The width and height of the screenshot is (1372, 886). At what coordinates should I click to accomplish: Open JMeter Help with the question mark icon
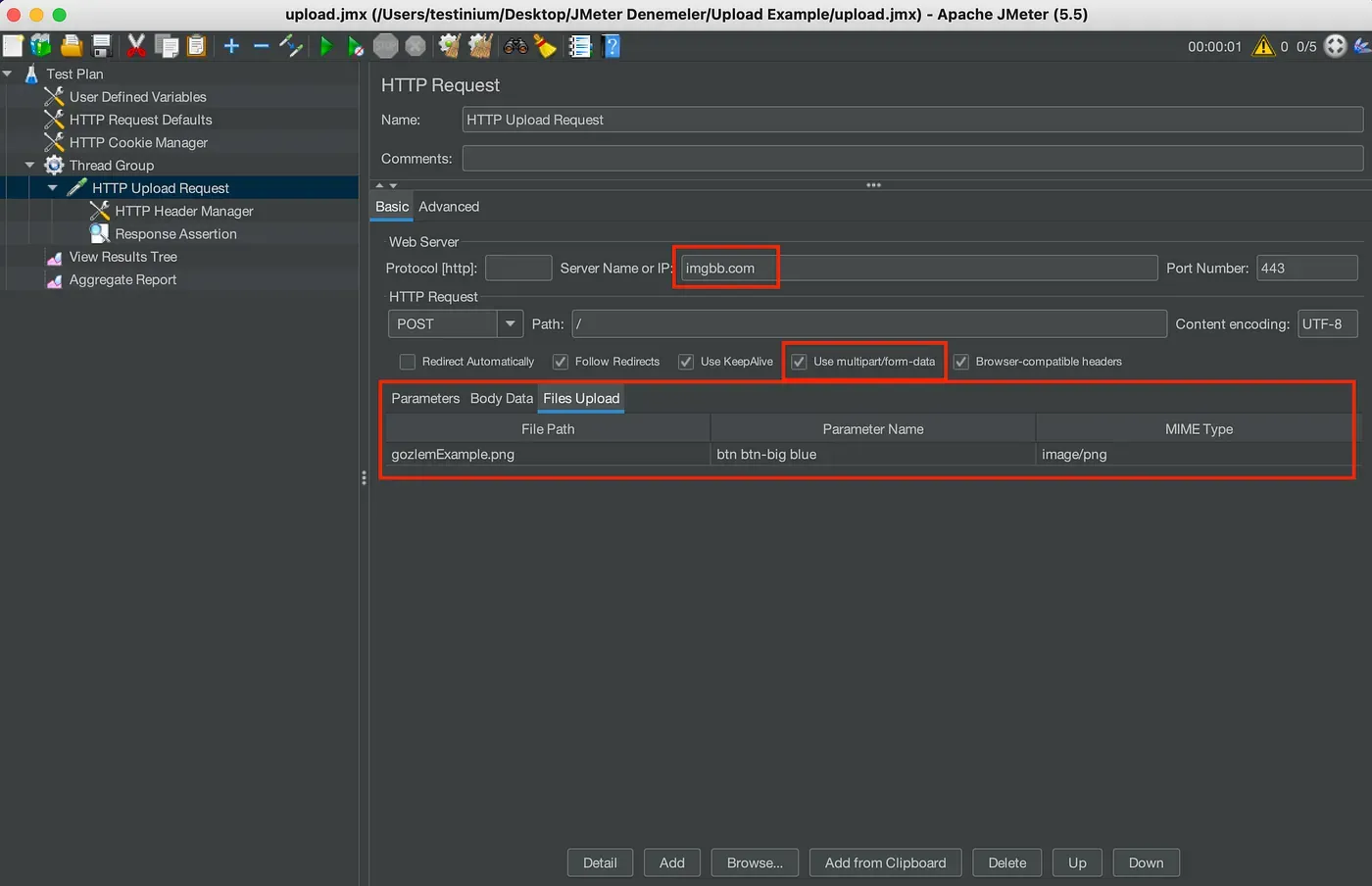(x=611, y=46)
